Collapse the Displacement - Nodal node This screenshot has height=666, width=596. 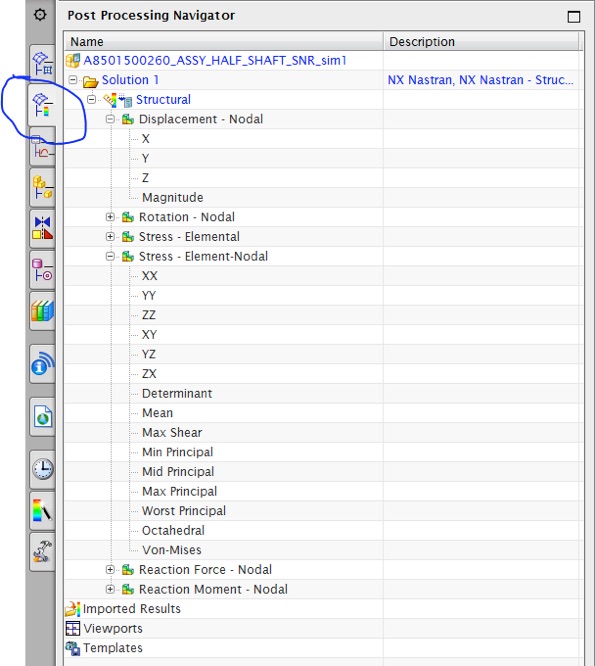110,119
